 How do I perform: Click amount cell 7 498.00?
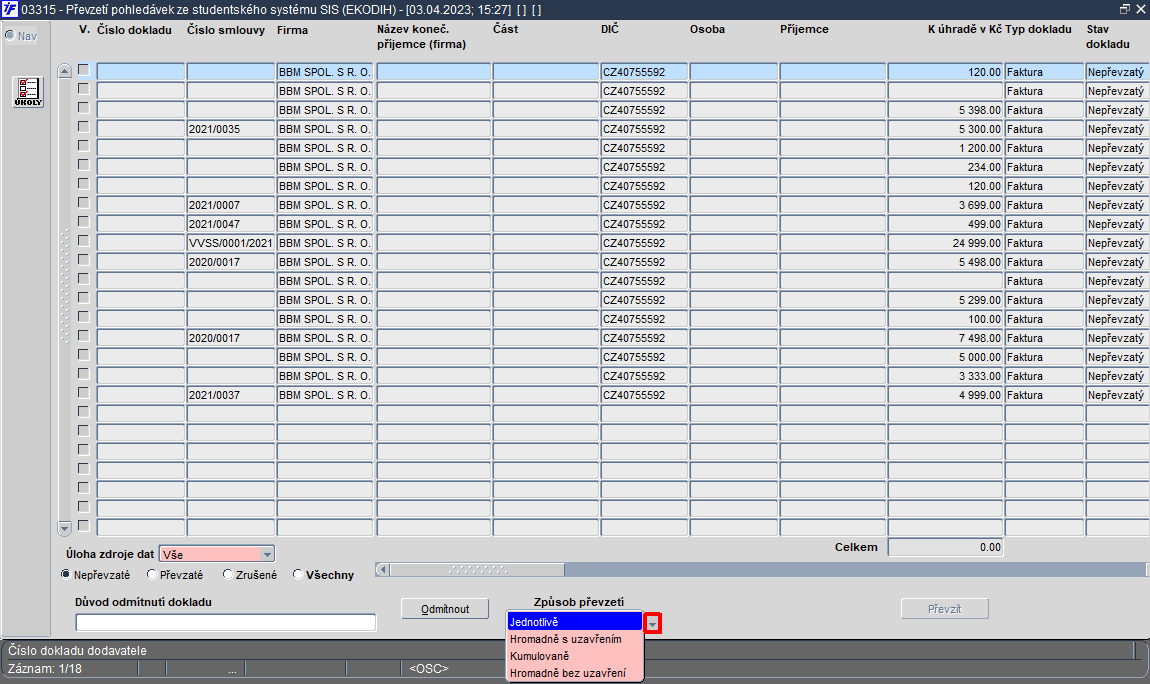(x=945, y=338)
